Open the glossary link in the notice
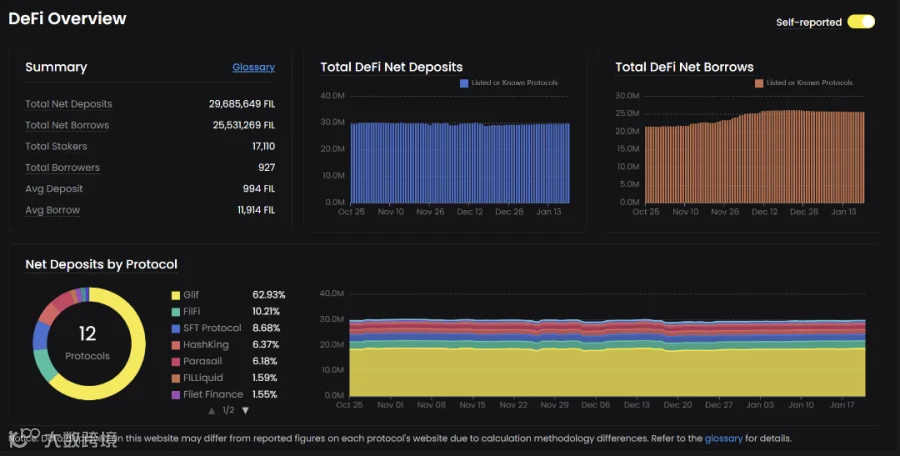This screenshot has width=900, height=456. pos(723,438)
